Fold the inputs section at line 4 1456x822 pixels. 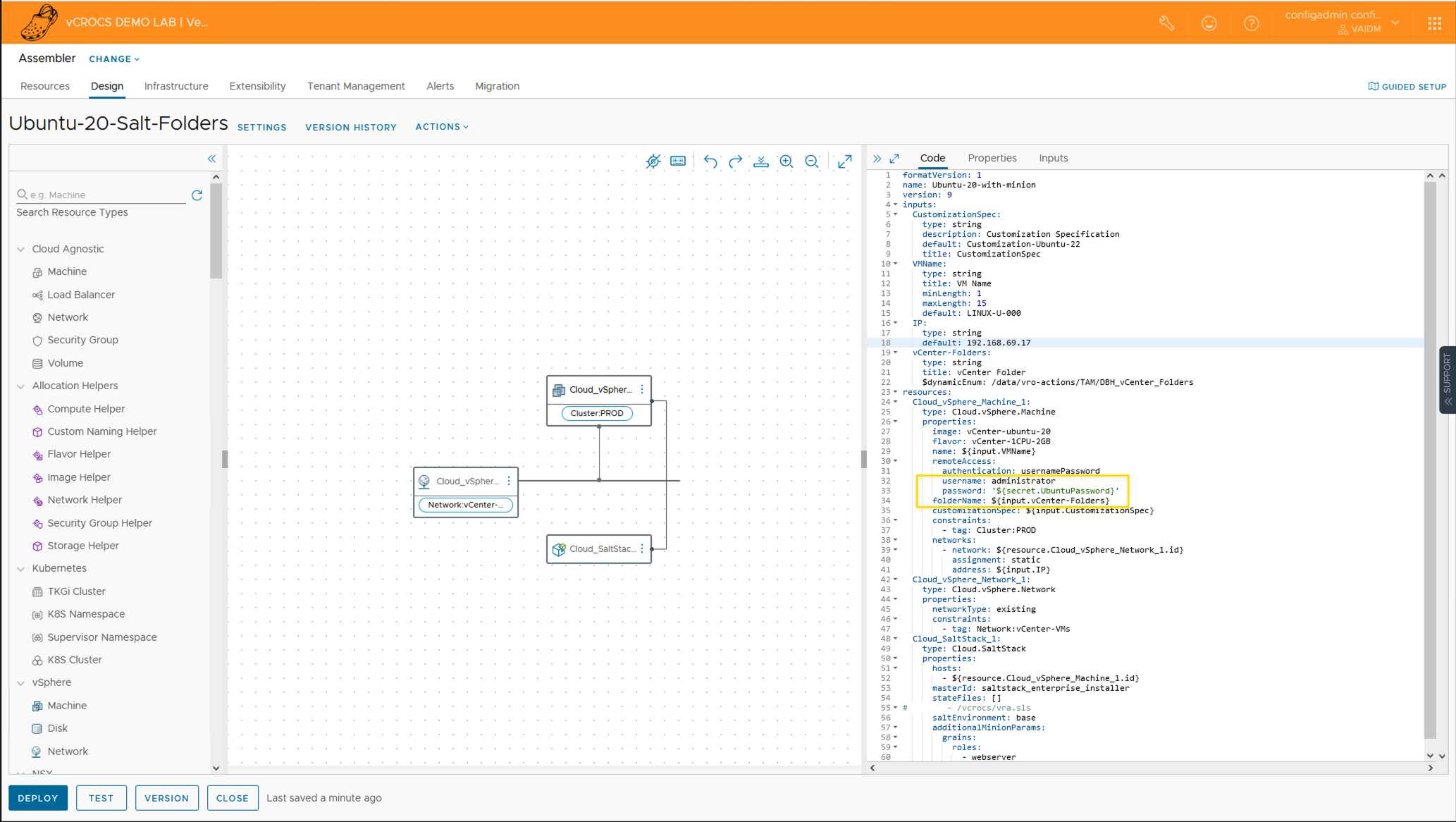[x=896, y=205]
